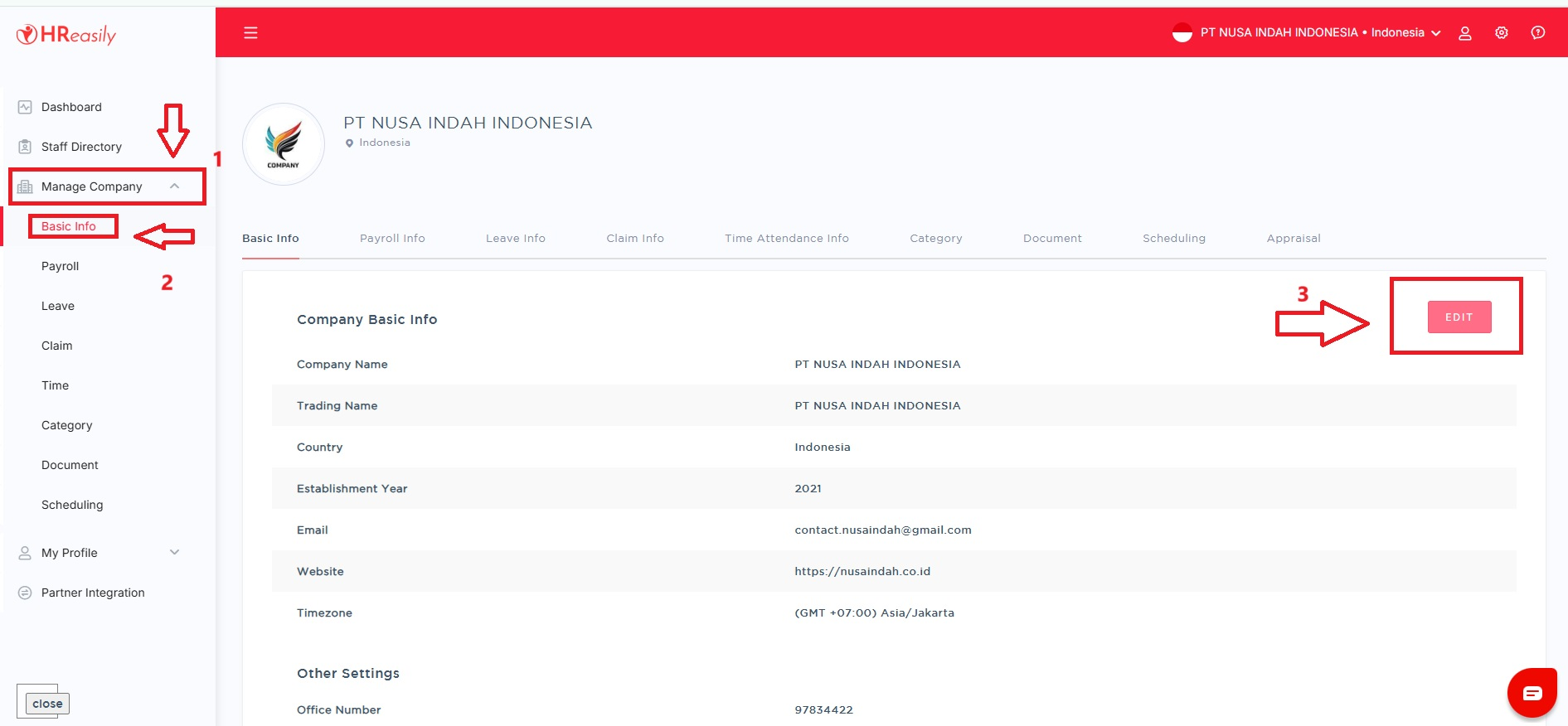Screen dimensions: 1568x726
Task: Open settings gear icon in header
Action: point(1502,33)
